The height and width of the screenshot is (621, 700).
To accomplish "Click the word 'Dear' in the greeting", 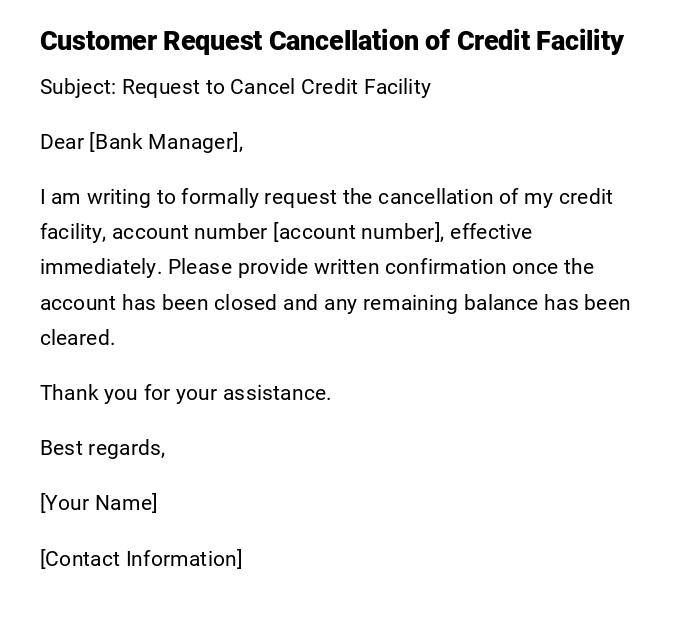I will pos(62,142).
